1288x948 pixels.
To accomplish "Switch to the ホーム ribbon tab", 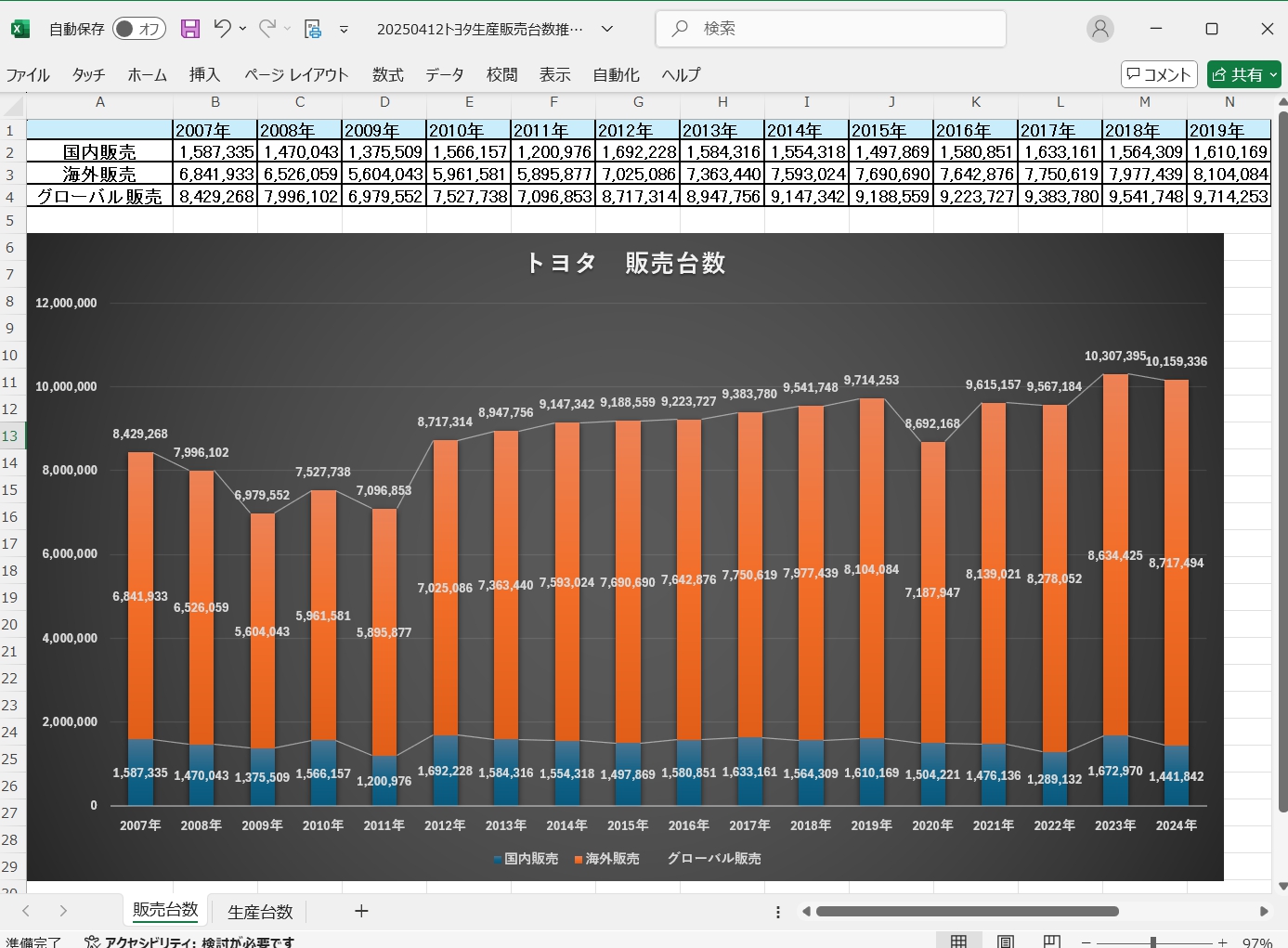I will tap(148, 75).
